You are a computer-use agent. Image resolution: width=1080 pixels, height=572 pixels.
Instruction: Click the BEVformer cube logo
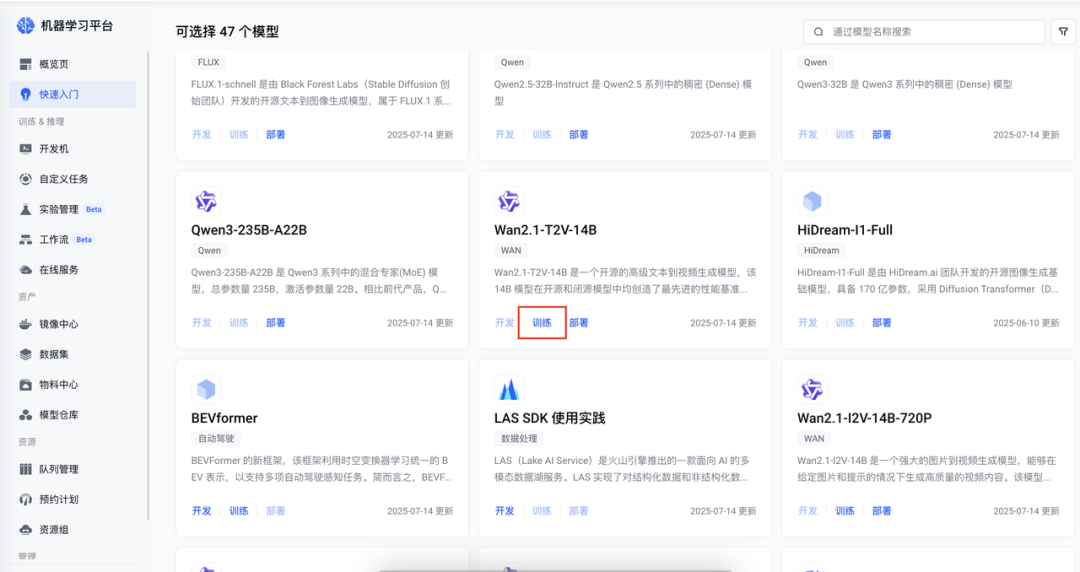206,389
